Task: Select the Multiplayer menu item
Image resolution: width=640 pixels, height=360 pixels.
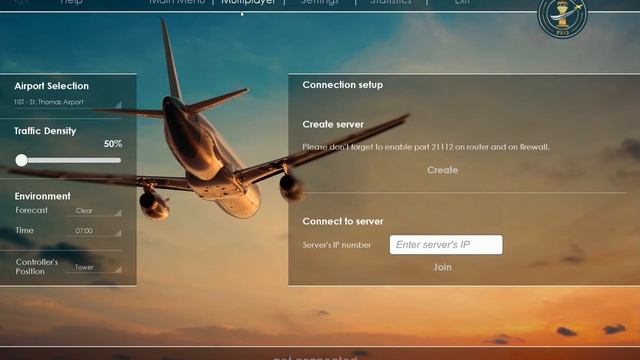Action: pyautogui.click(x=248, y=2)
